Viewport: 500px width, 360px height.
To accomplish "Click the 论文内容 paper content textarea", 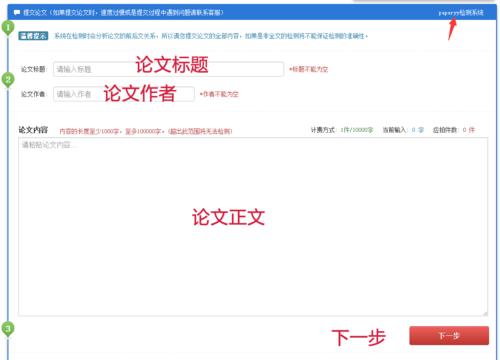I will tap(253, 227).
